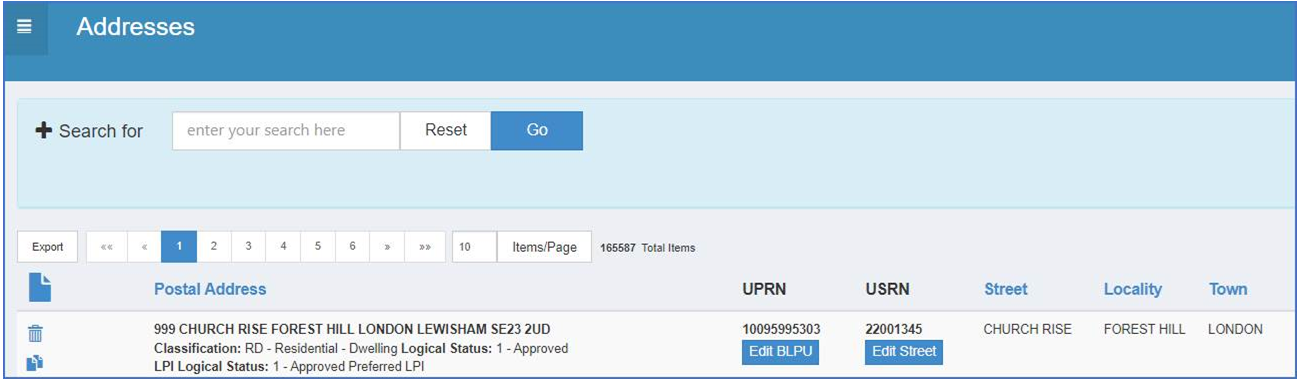Click the CHURCH RISE street cell

1027,329
